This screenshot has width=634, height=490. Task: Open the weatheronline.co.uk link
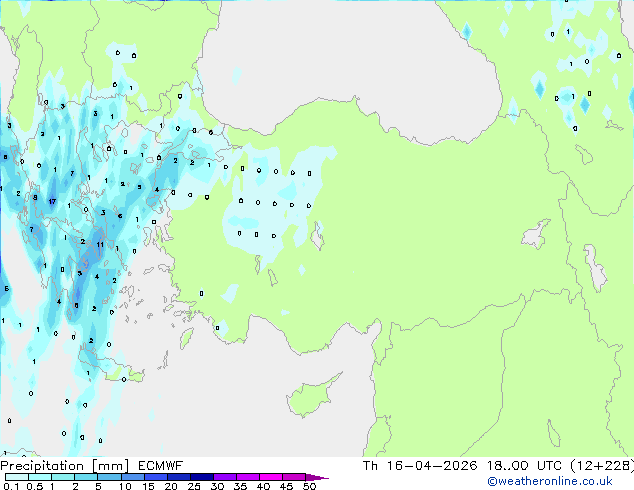(550, 481)
